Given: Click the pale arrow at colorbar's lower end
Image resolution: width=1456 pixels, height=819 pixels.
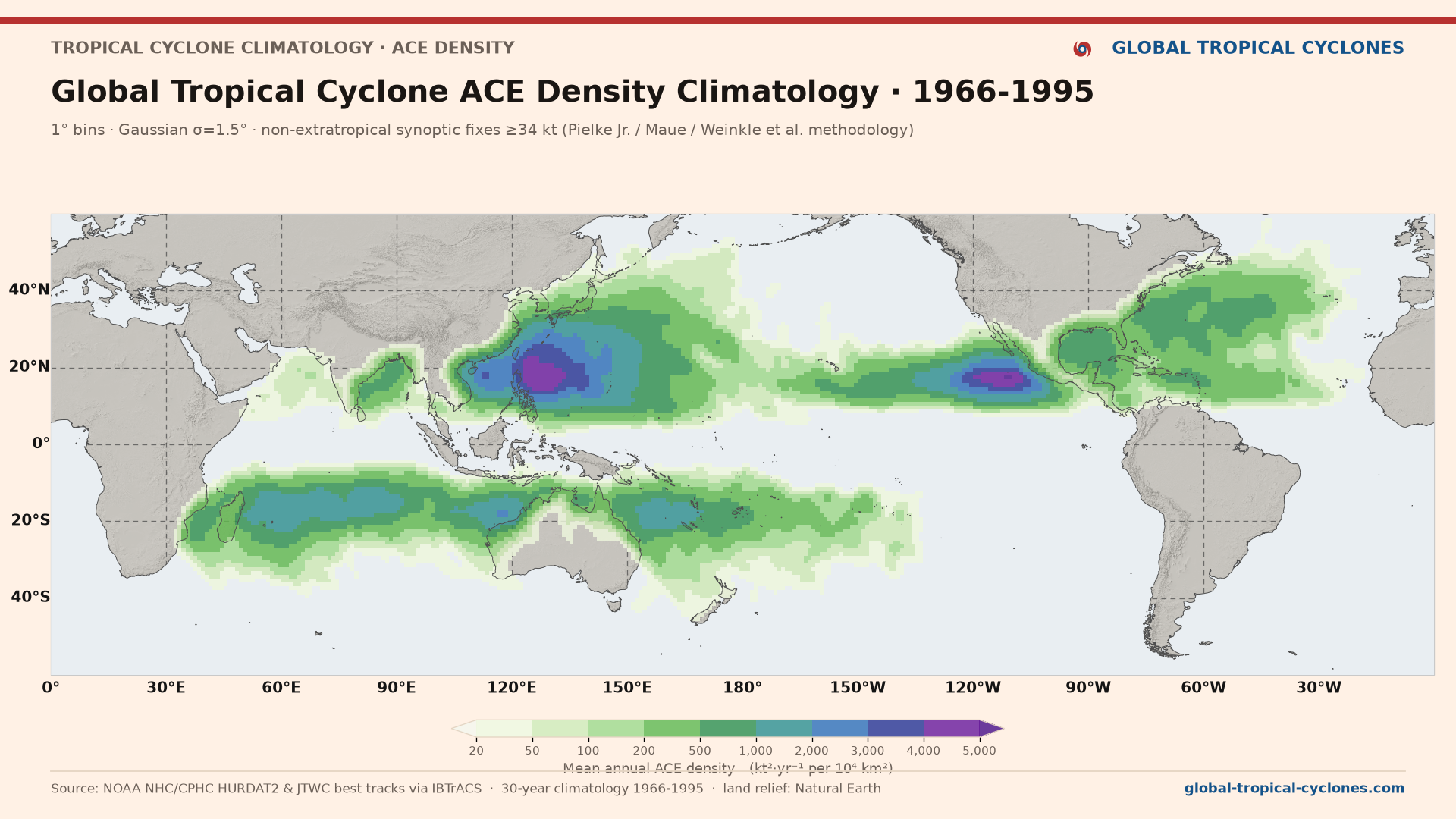Looking at the screenshot, I should 464,729.
